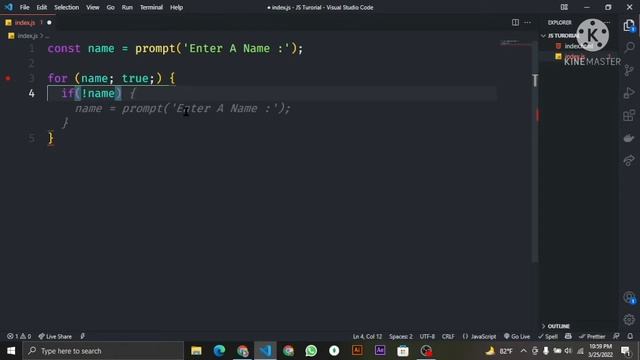
Task: Open Microsoft Edge from taskbar
Action: coord(219,351)
